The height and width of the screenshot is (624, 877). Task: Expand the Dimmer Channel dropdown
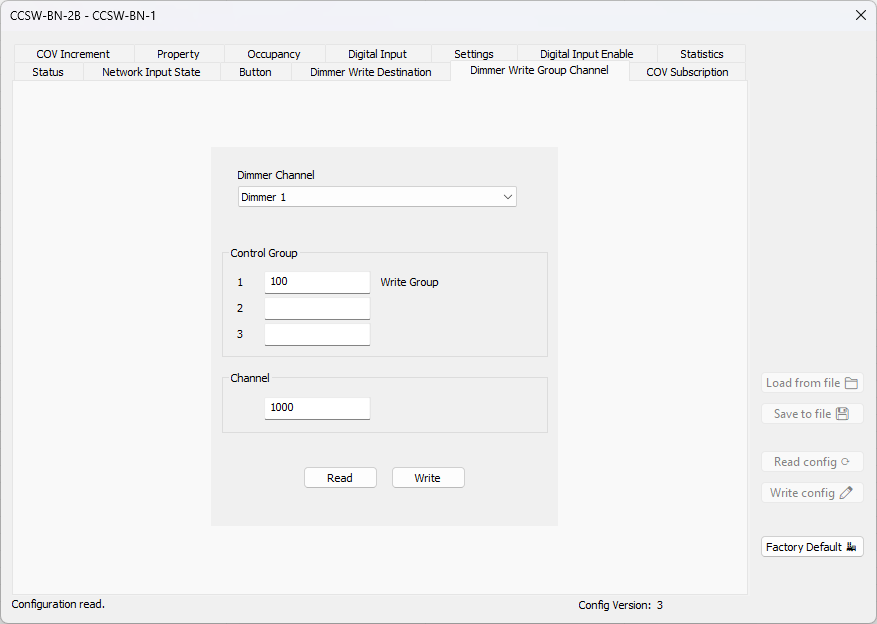tap(377, 197)
